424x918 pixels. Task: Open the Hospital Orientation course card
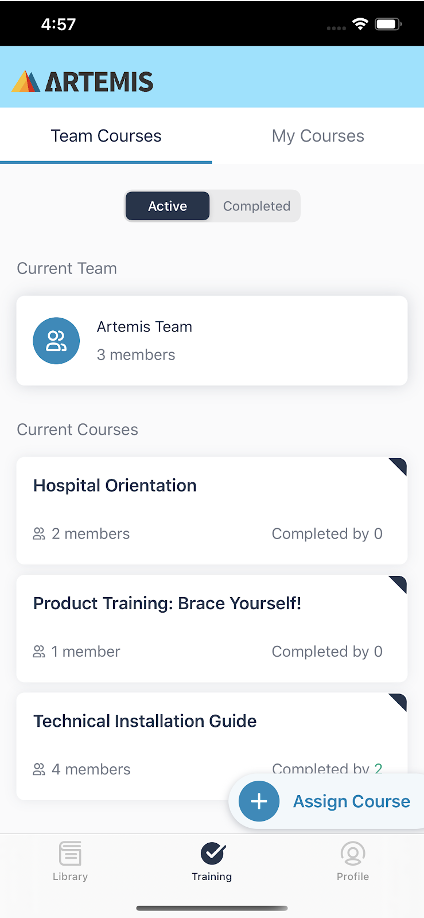[212, 511]
